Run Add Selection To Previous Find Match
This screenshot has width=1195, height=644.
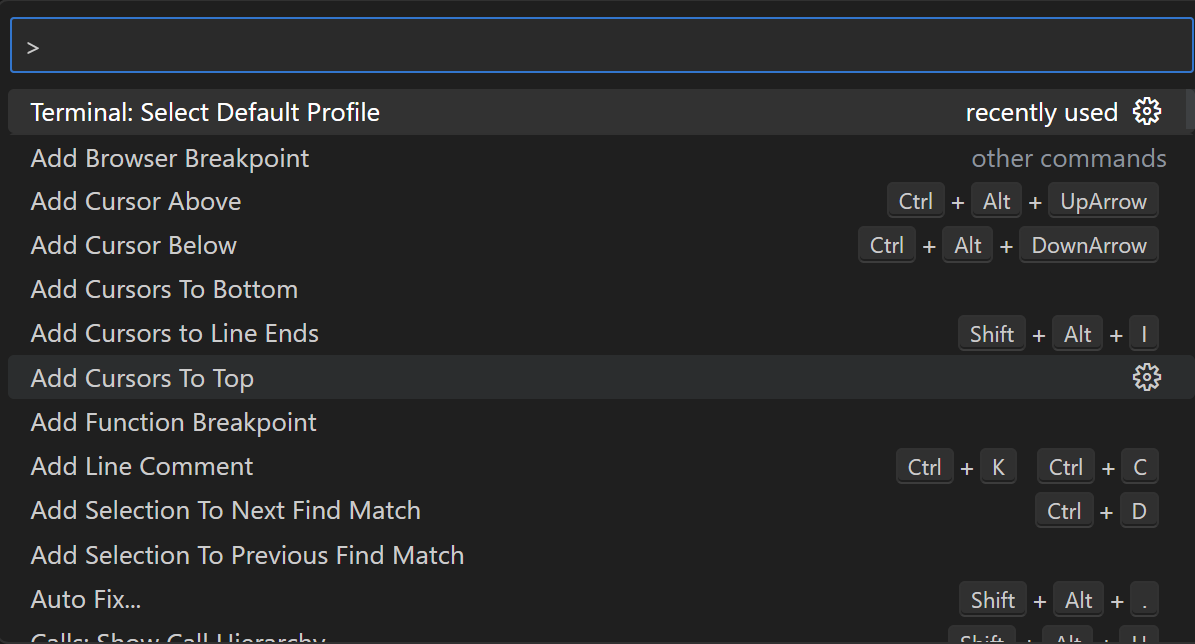(247, 555)
